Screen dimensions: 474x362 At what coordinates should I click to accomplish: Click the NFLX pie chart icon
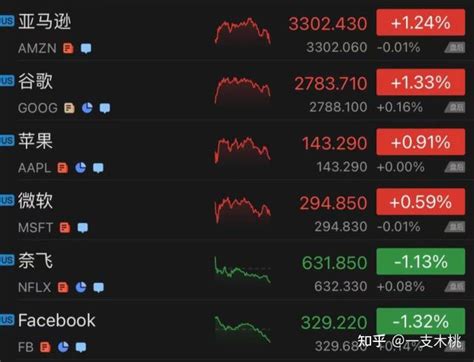pyautogui.click(x=81, y=287)
